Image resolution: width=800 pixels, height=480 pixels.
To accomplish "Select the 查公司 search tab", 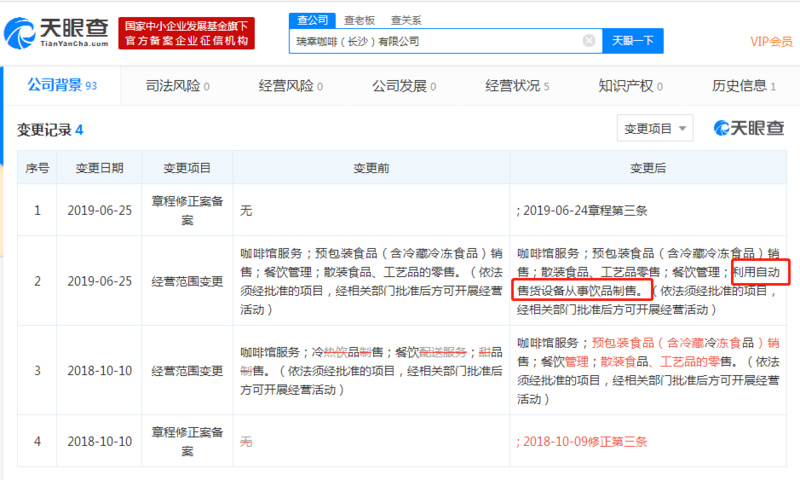I will 312,20.
